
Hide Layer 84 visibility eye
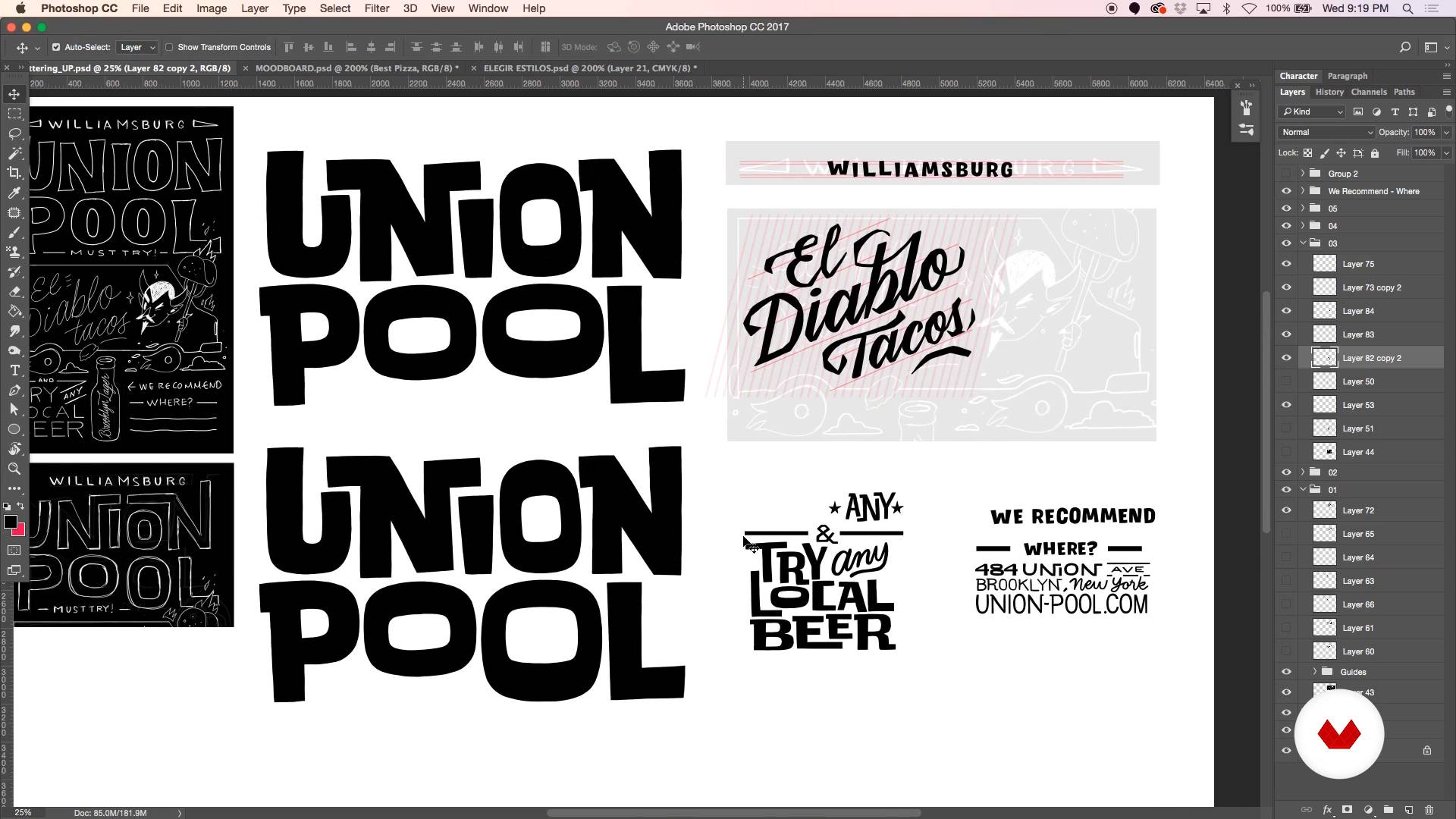[x=1286, y=311]
